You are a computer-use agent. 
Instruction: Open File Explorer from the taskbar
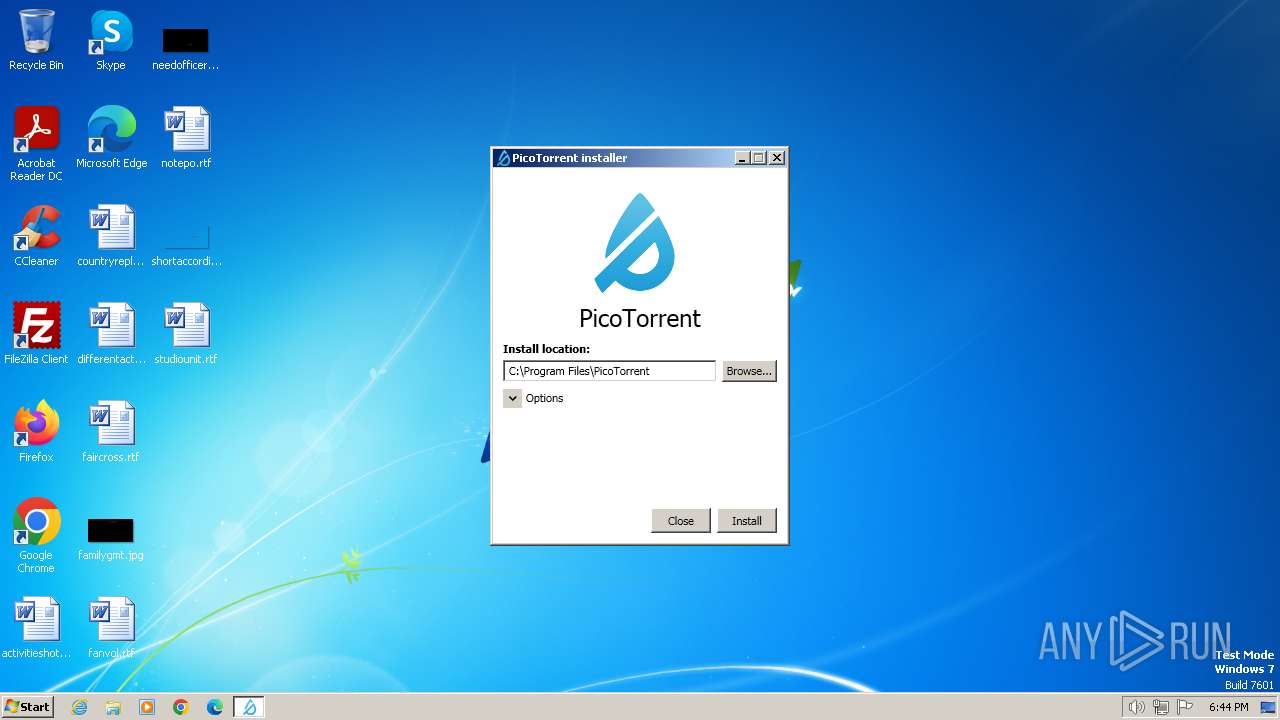[113, 707]
